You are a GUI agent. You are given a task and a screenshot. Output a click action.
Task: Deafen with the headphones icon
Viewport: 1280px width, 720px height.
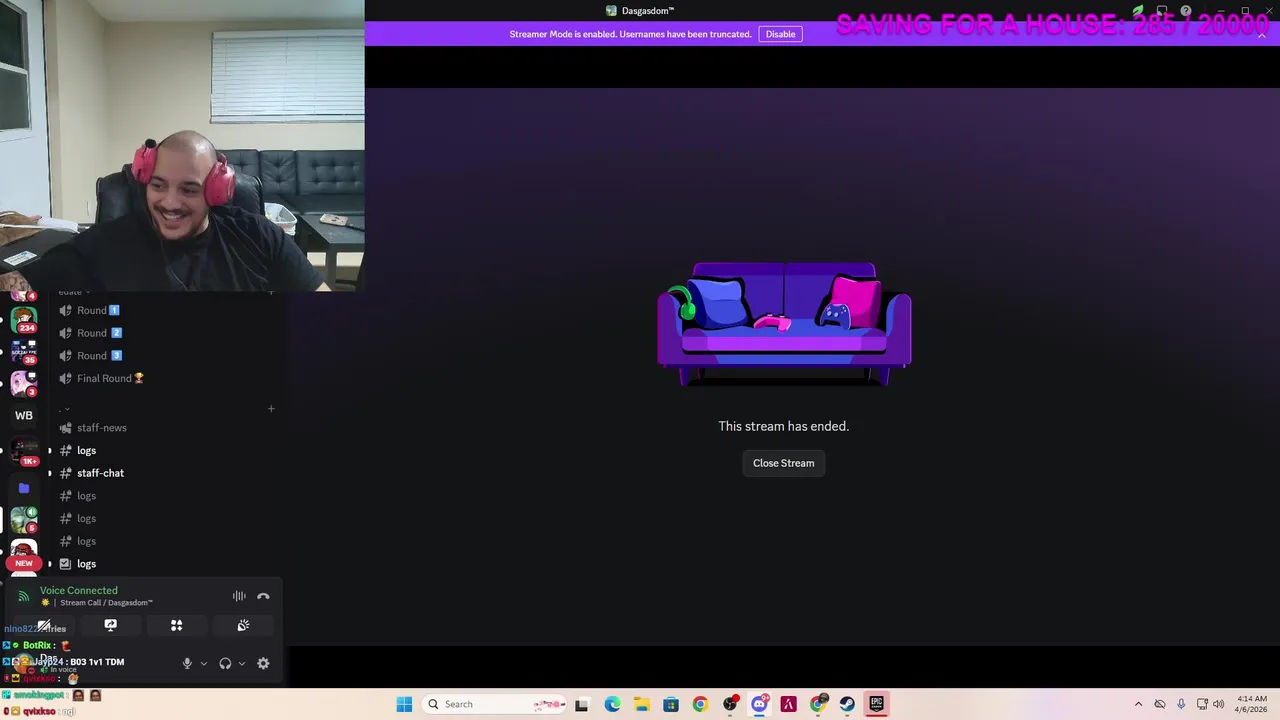pos(225,663)
